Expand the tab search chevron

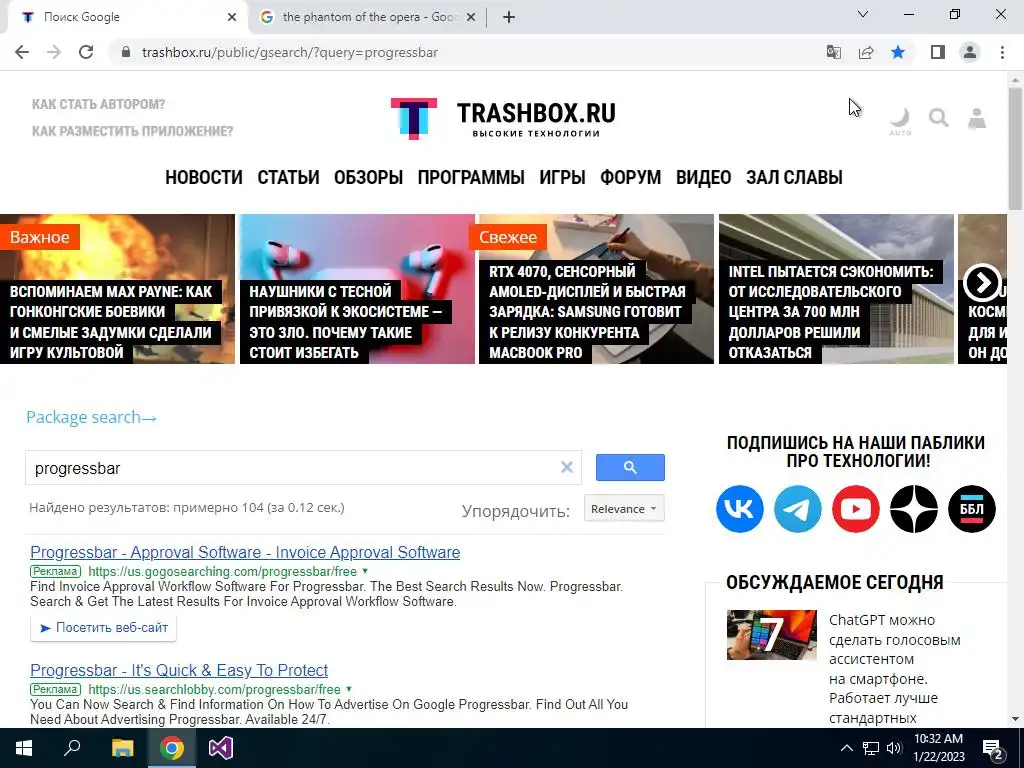pos(863,14)
